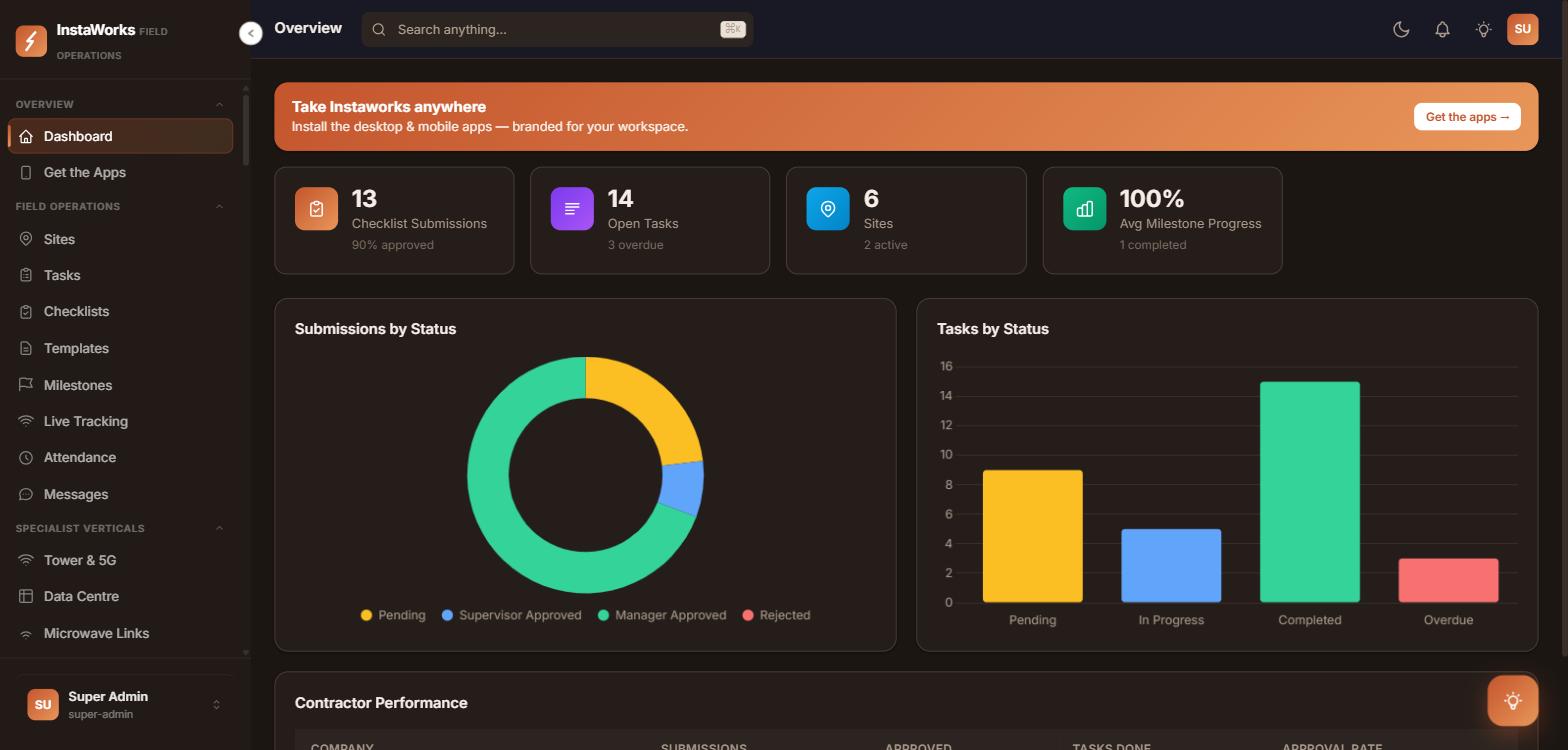This screenshot has height=750, width=1568.
Task: Open the SU user avatar menu in the top bar
Action: point(1523,29)
